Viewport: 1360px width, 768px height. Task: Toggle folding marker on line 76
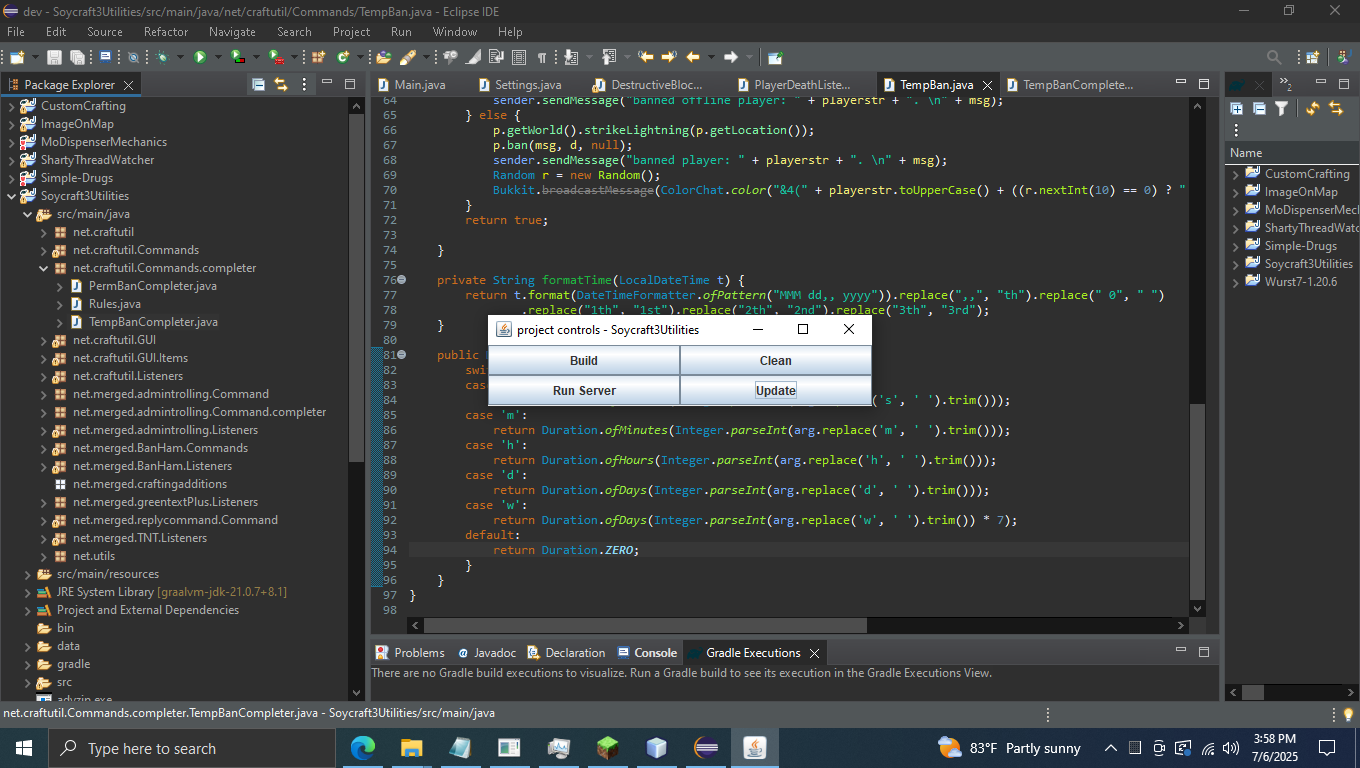tap(402, 280)
